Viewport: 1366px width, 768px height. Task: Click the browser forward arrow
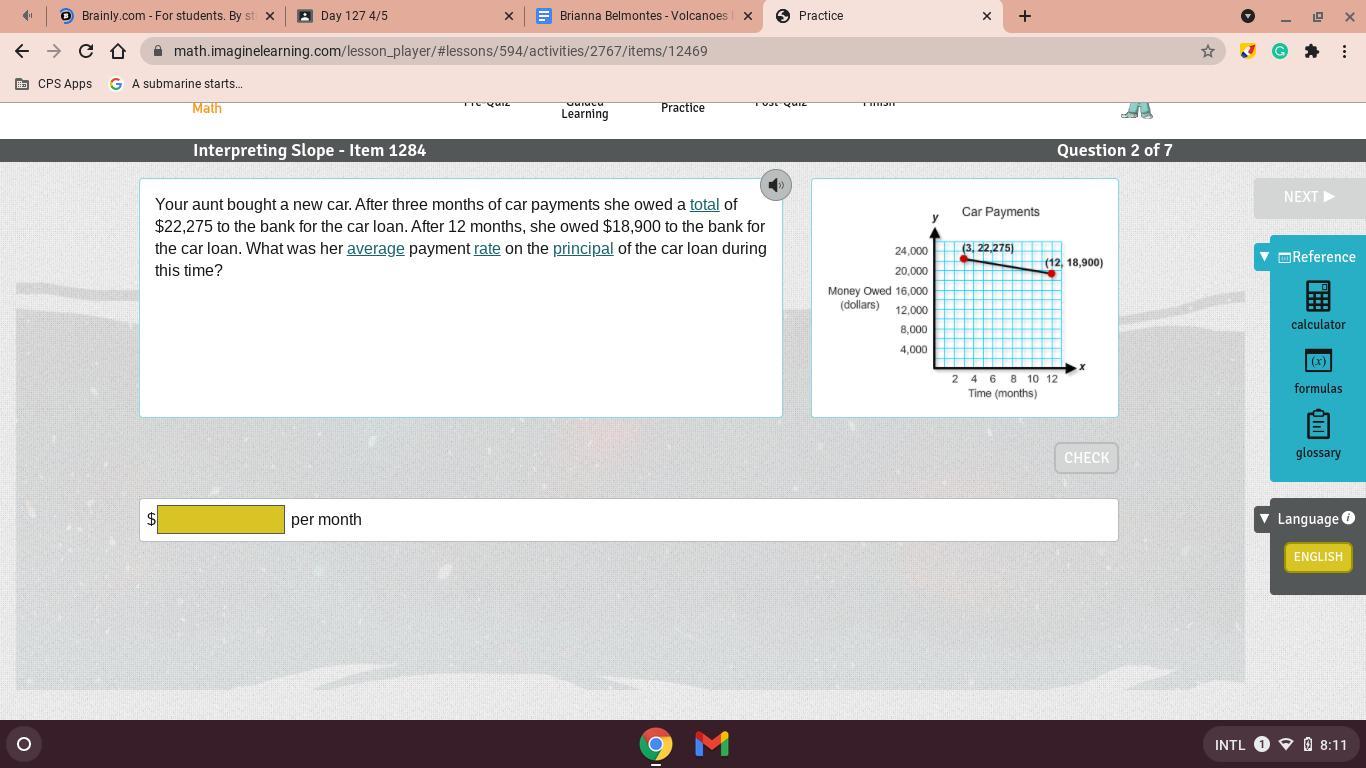pyautogui.click(x=54, y=51)
